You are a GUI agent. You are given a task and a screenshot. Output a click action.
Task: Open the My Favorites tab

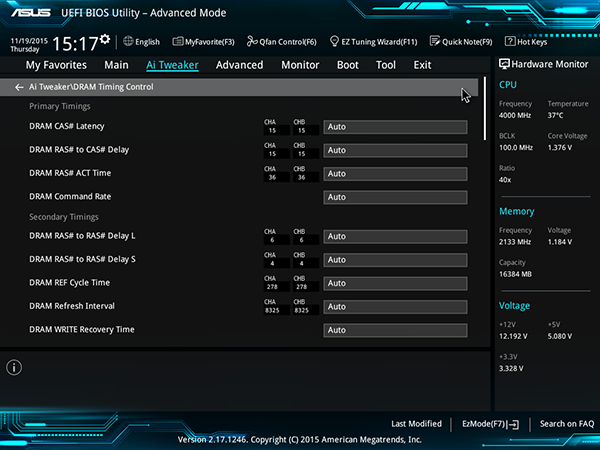[56, 65]
